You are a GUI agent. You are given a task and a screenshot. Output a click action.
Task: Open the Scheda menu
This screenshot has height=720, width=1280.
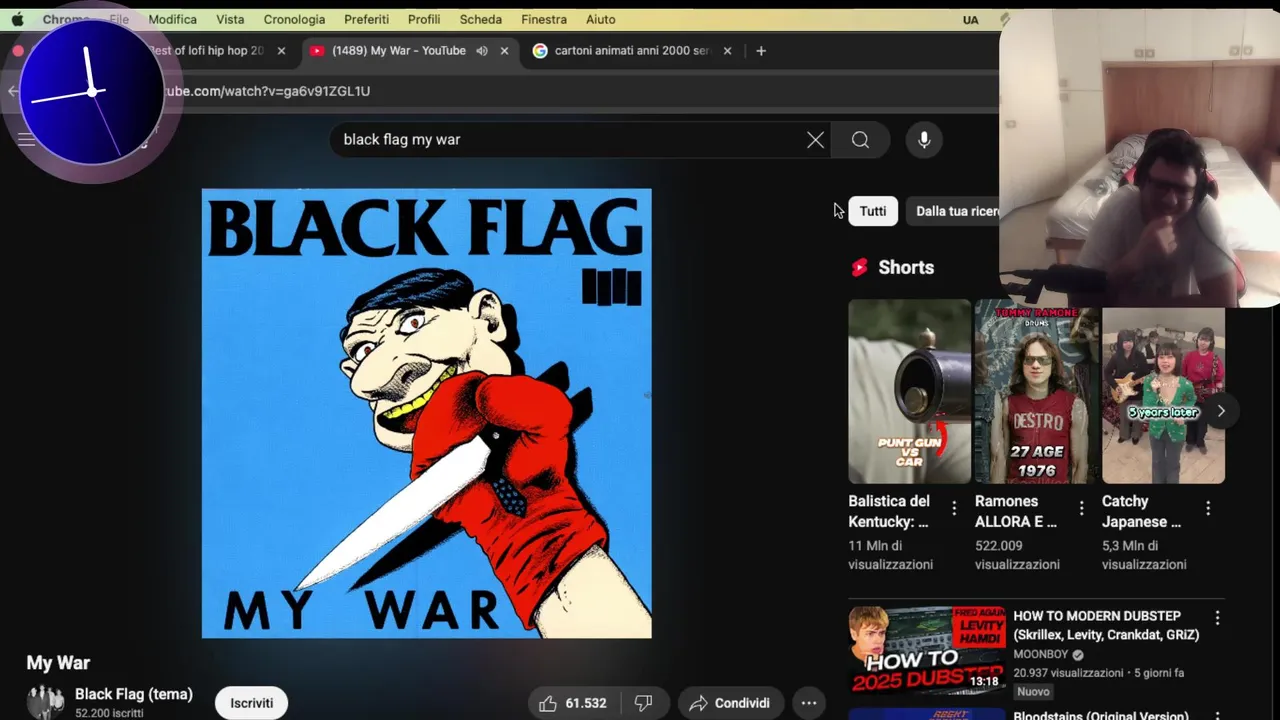[x=481, y=19]
